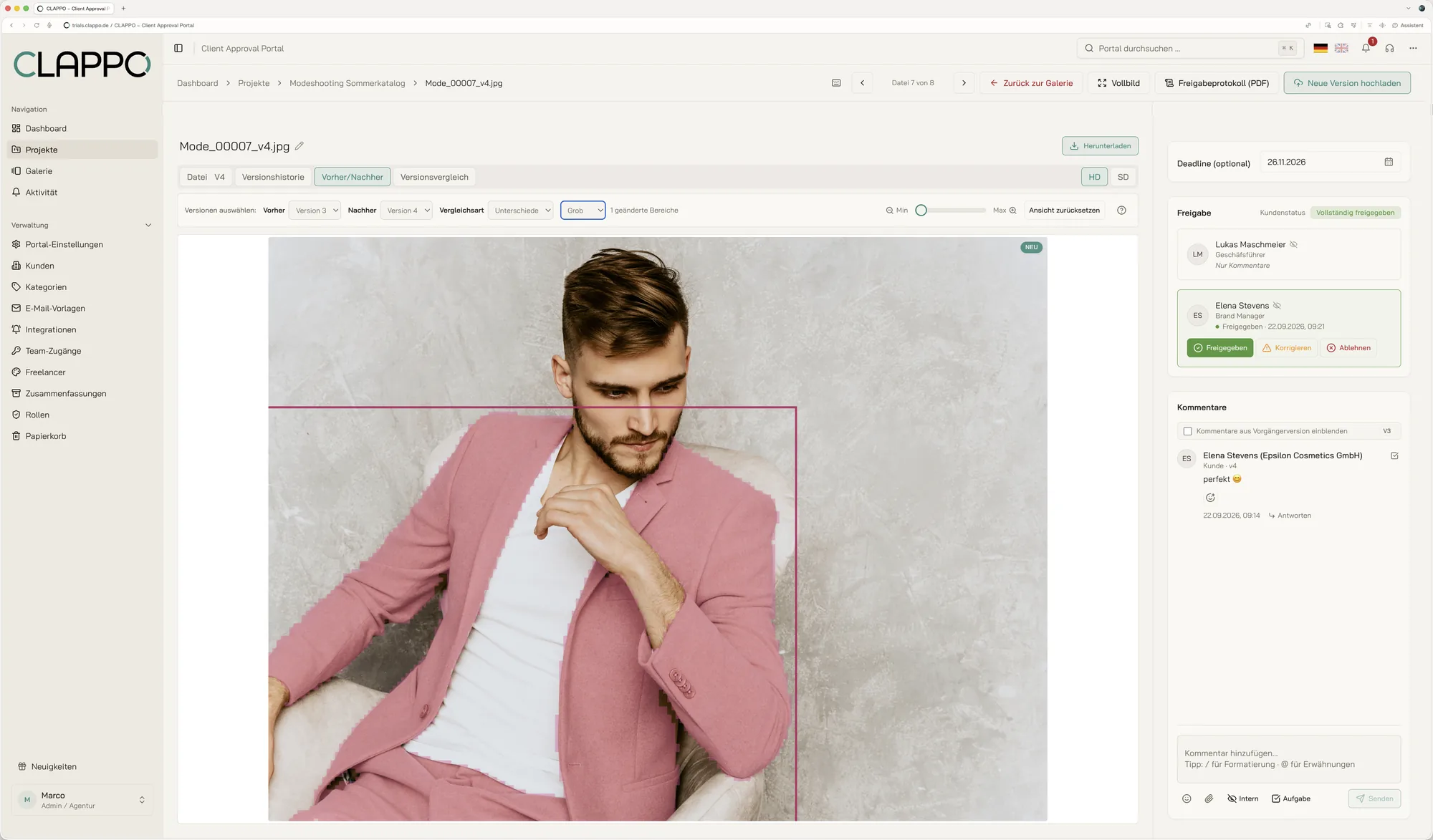Switch language with the German flag
This screenshot has width=1433, height=840.
(x=1321, y=48)
